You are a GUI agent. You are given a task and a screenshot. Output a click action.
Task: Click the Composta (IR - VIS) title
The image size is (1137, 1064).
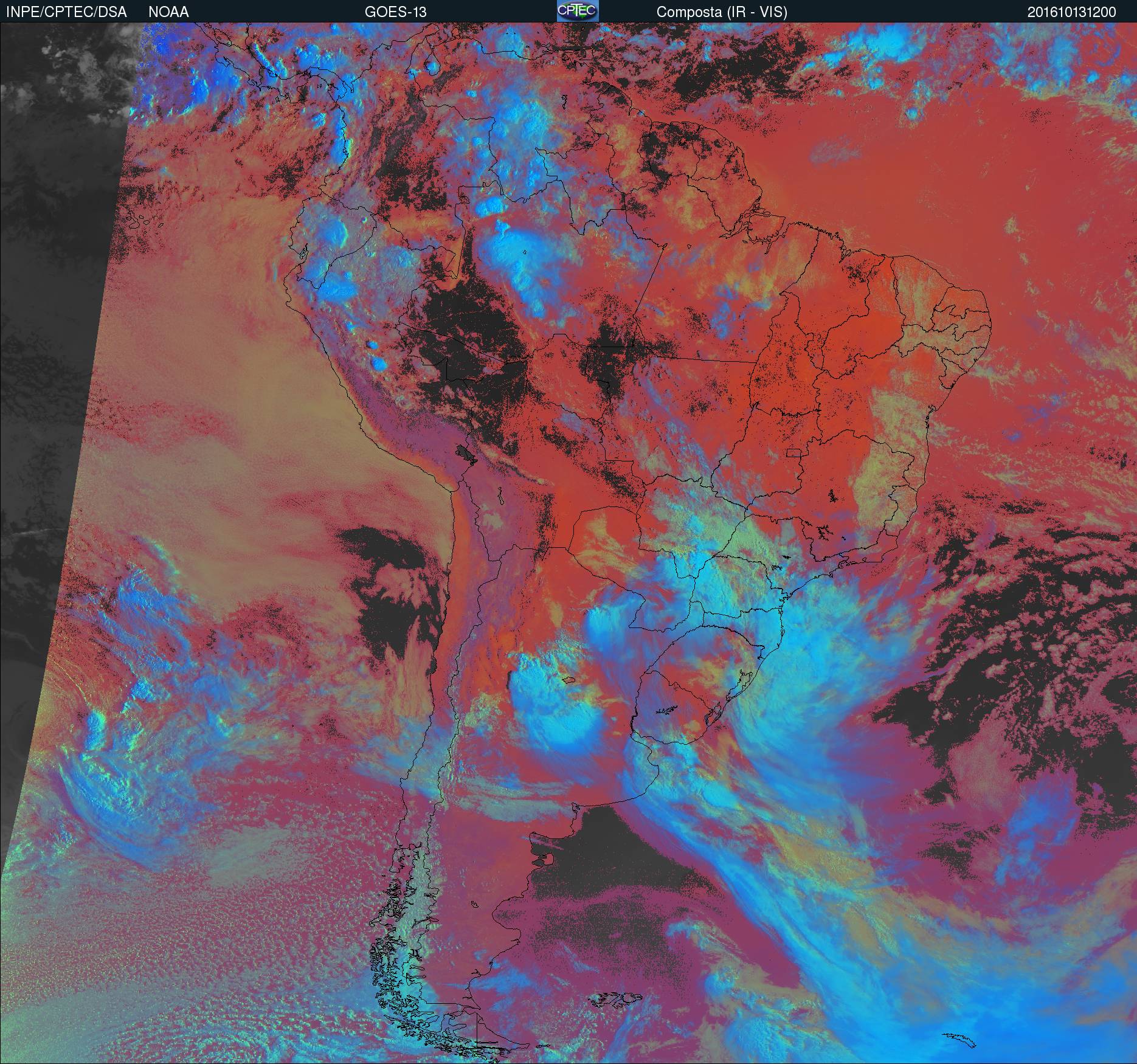coord(722,12)
